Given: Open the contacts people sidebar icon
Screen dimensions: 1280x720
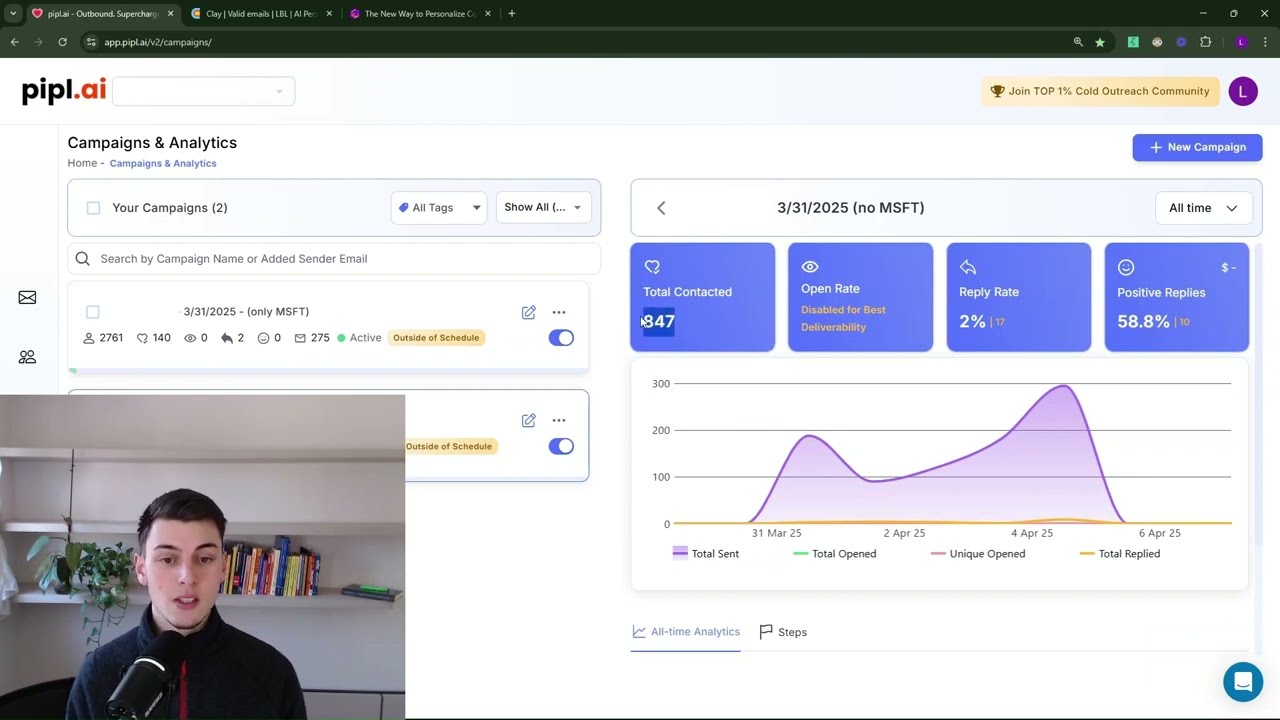Looking at the screenshot, I should coord(27,357).
